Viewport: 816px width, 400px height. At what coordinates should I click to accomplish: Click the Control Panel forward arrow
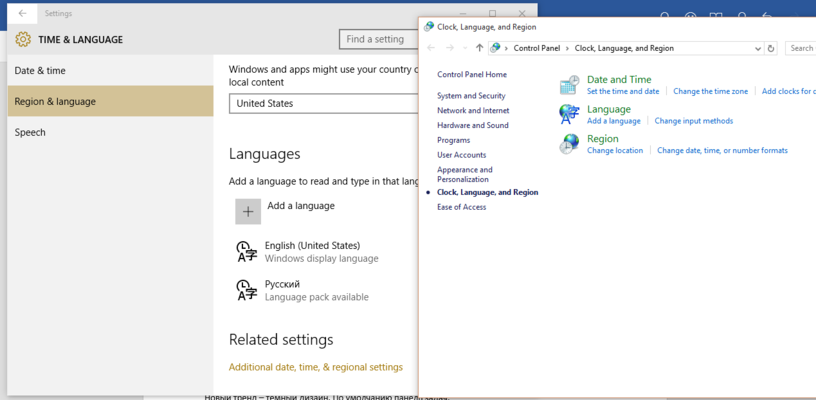pyautogui.click(x=450, y=48)
